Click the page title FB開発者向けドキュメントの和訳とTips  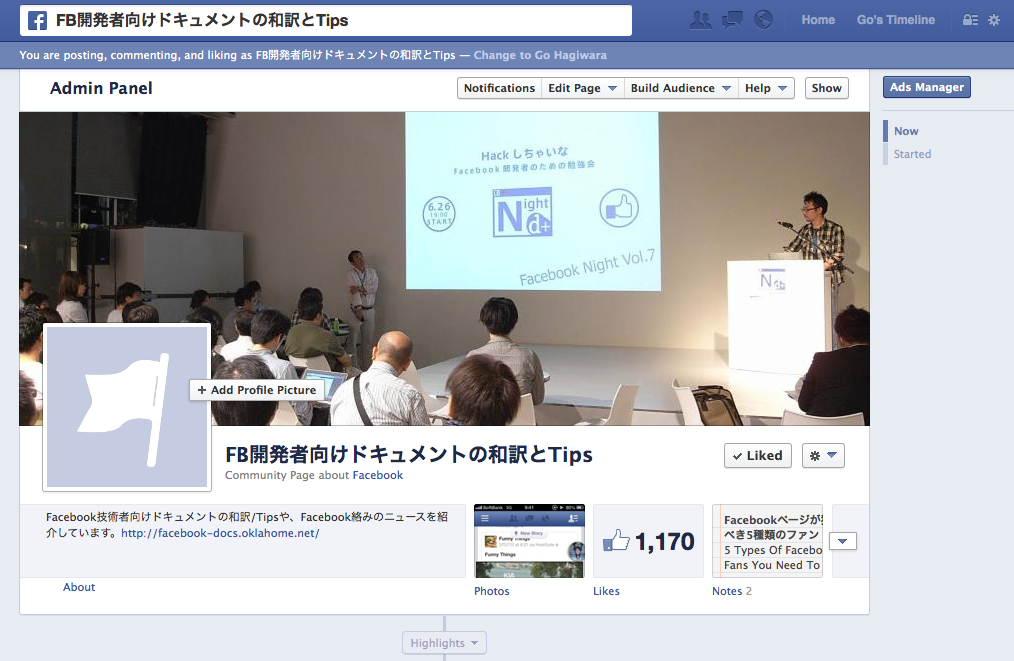tap(409, 455)
